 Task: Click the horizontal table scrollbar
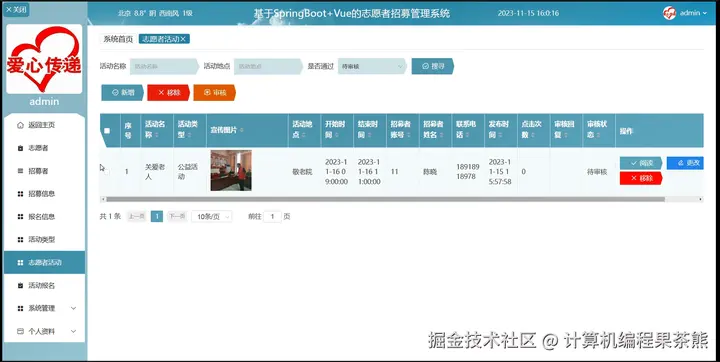tap(385, 199)
